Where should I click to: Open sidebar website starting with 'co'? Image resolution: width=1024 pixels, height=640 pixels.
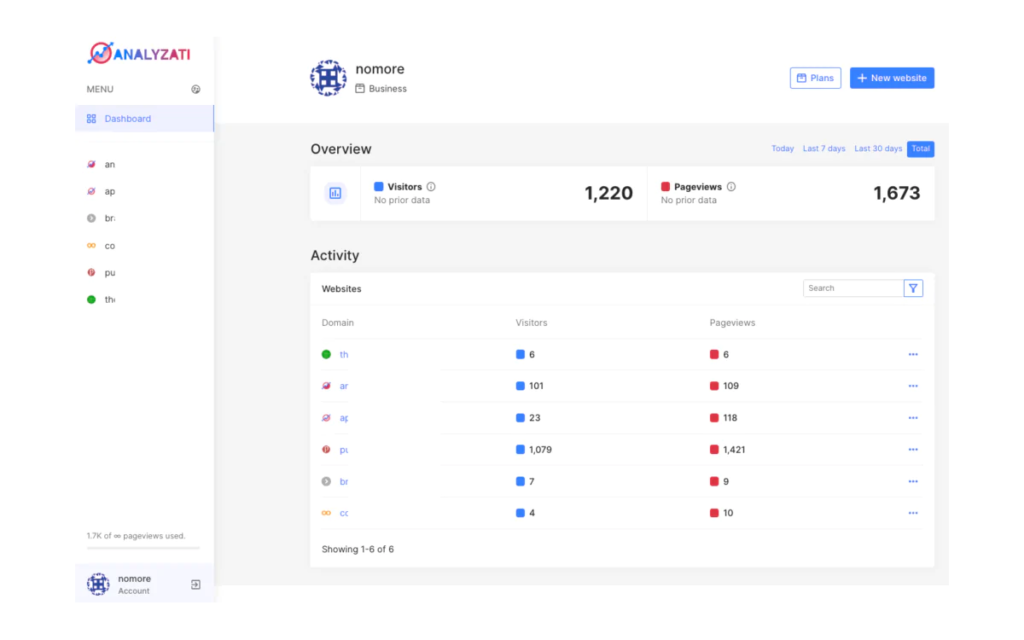click(x=101, y=246)
